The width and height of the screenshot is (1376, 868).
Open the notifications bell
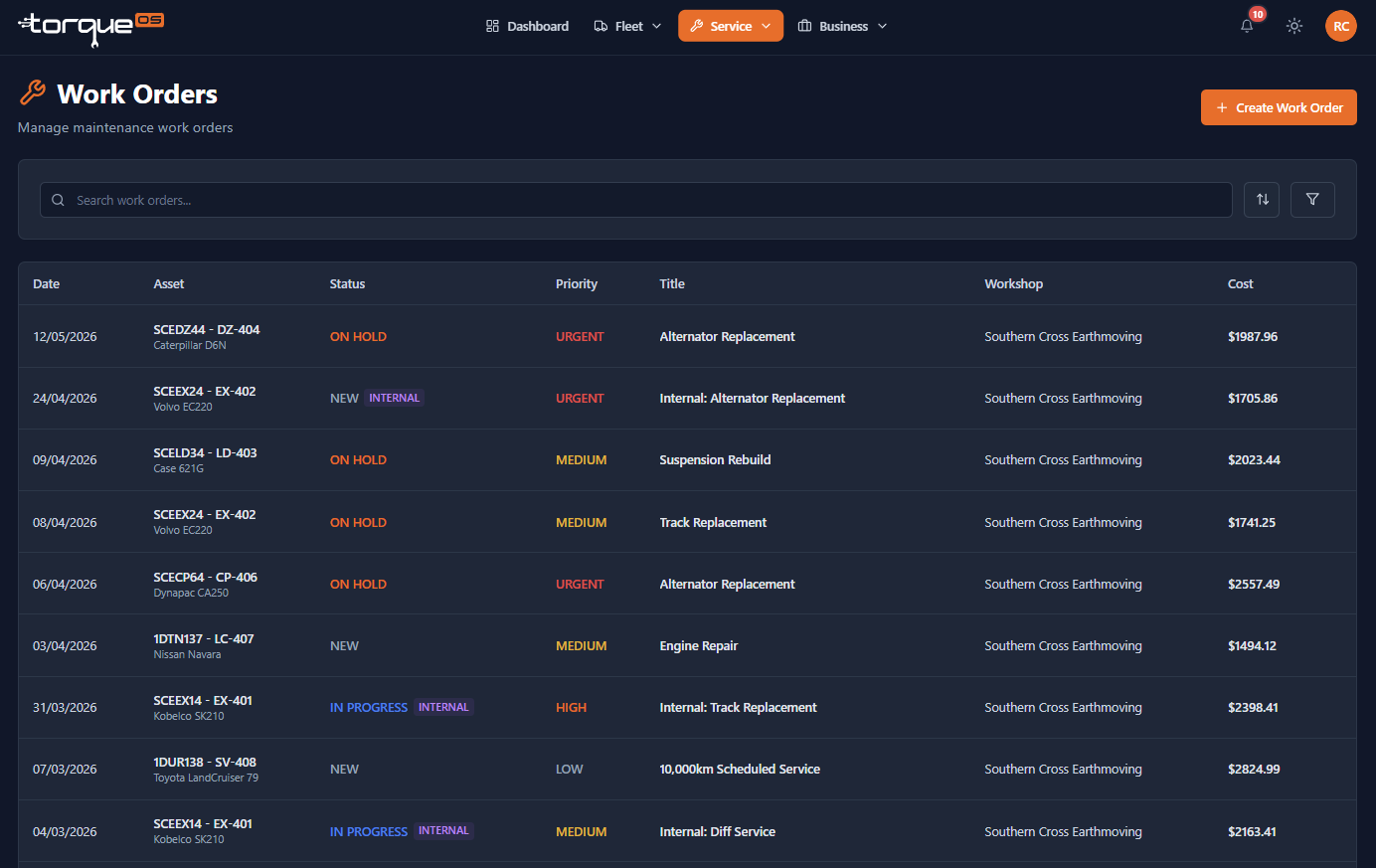click(x=1247, y=27)
